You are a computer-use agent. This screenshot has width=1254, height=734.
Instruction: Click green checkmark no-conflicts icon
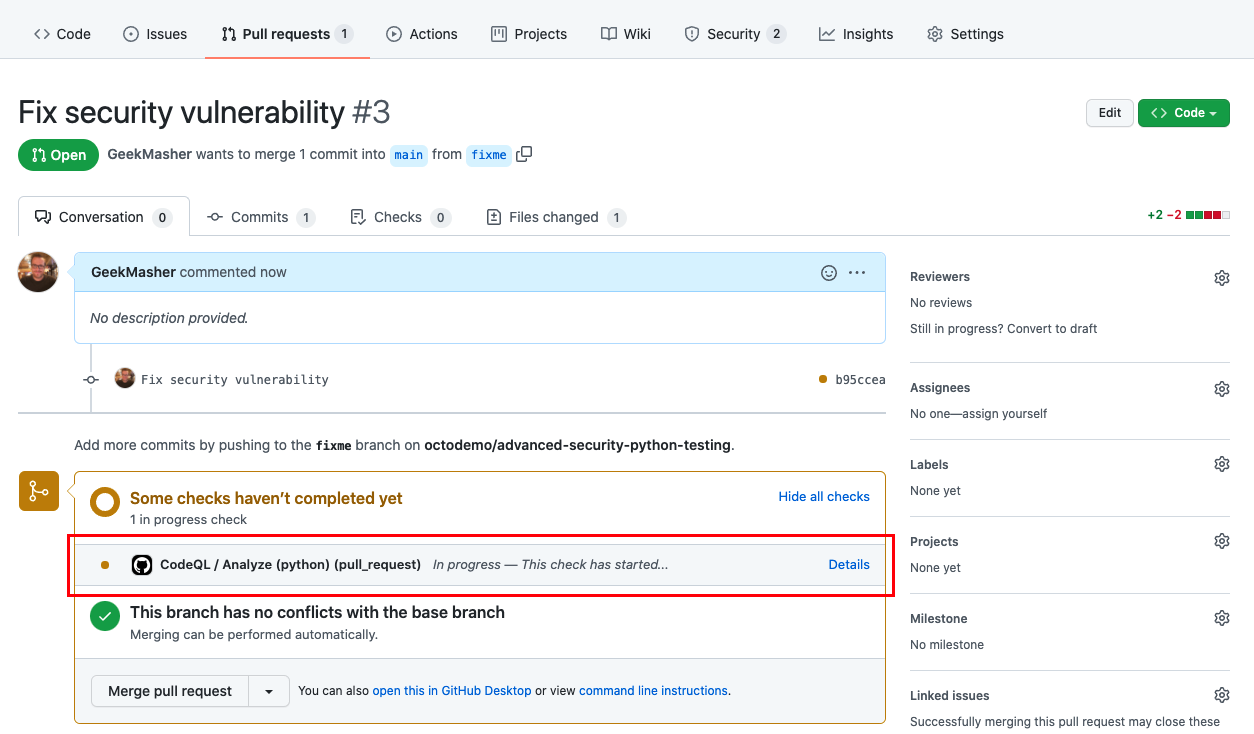[x=105, y=616]
